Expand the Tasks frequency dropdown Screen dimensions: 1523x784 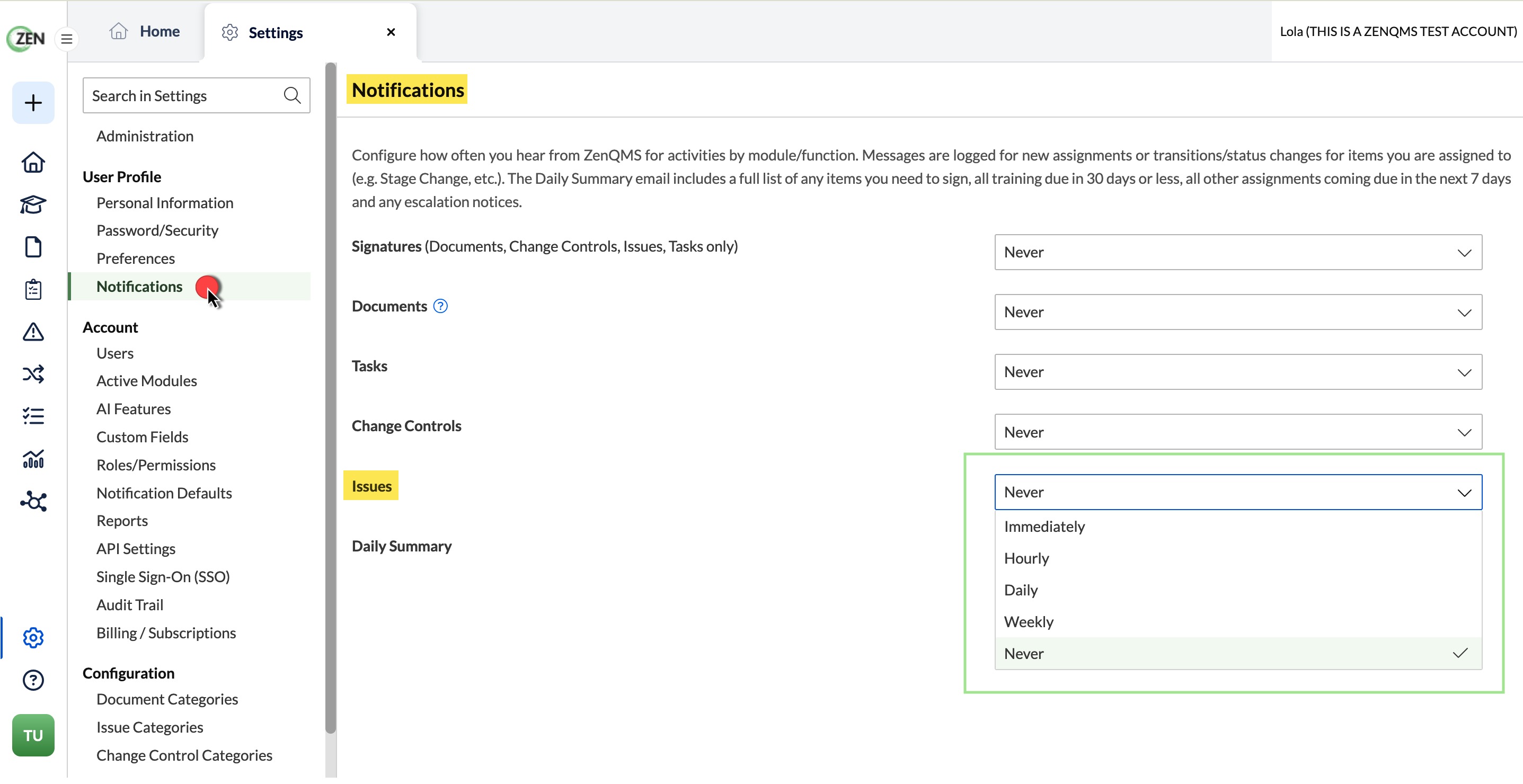pyautogui.click(x=1238, y=372)
